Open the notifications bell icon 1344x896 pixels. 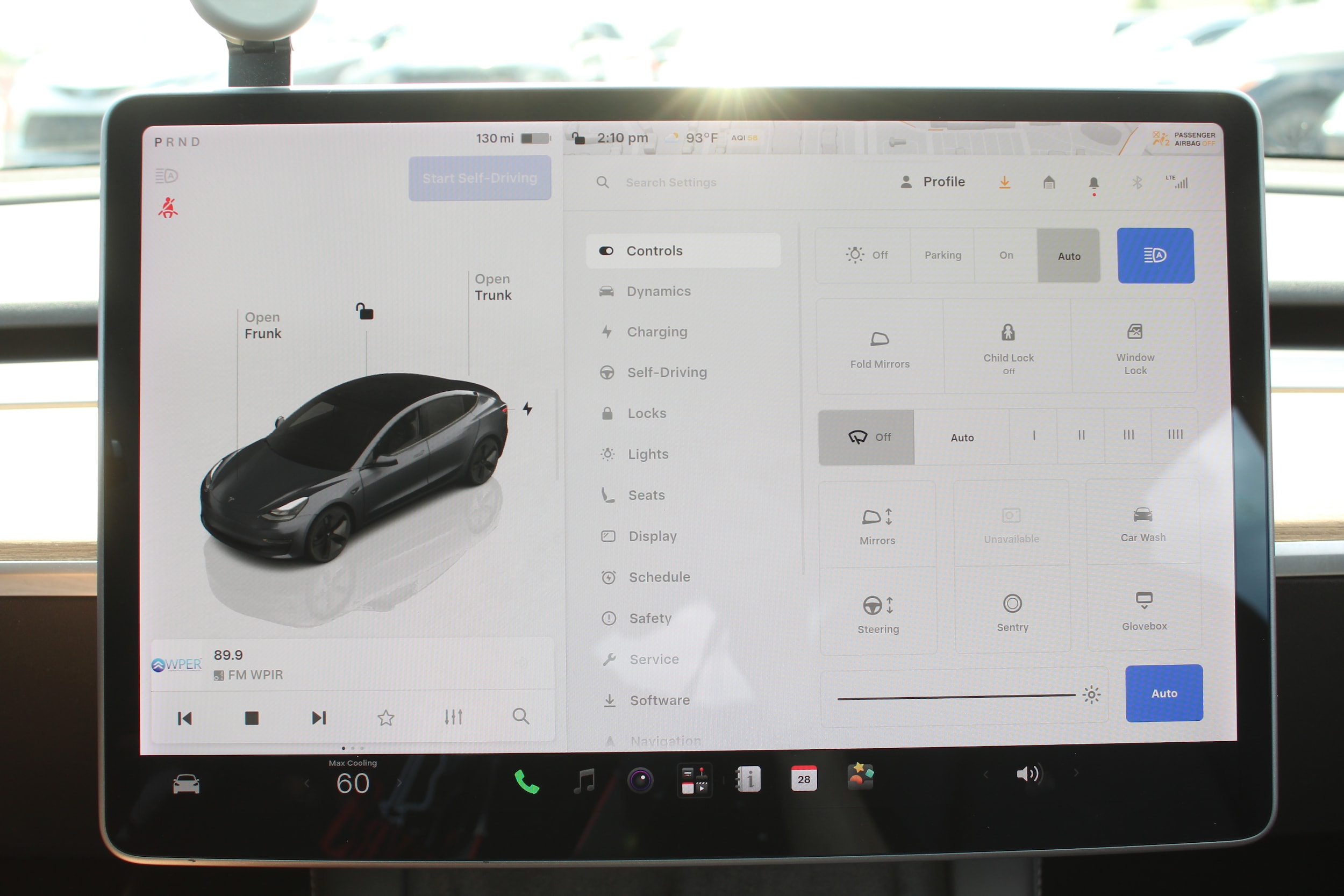click(1093, 183)
